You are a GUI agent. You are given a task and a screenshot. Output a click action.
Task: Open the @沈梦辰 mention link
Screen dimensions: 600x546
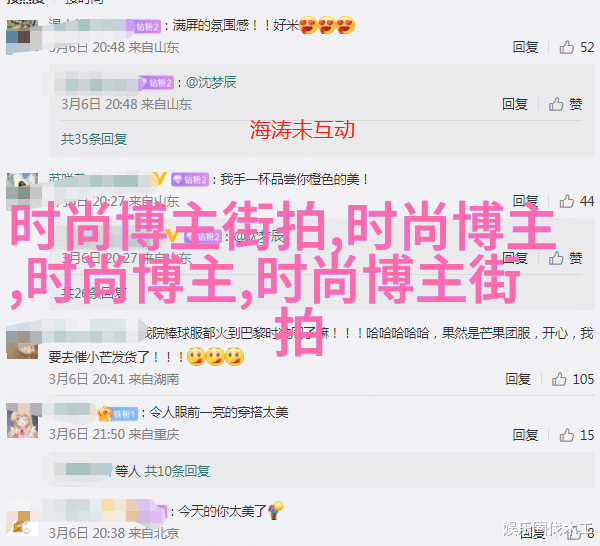(x=211, y=82)
